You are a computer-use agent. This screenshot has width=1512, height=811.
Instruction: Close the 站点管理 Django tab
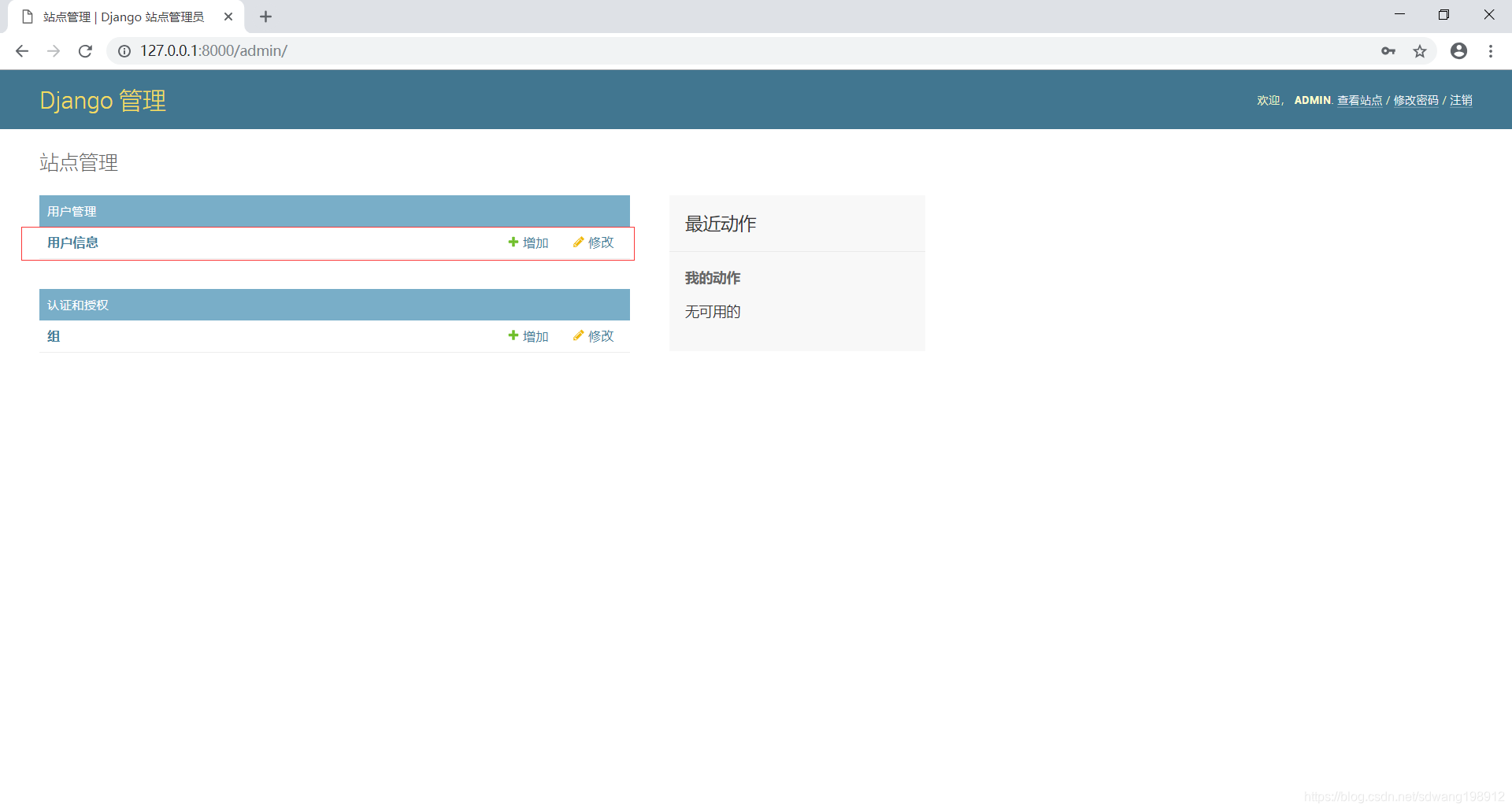(228, 17)
